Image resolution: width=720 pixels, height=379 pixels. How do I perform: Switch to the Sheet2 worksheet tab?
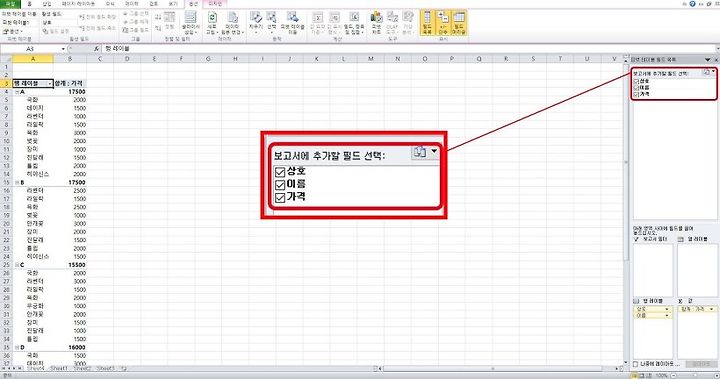pos(82,368)
